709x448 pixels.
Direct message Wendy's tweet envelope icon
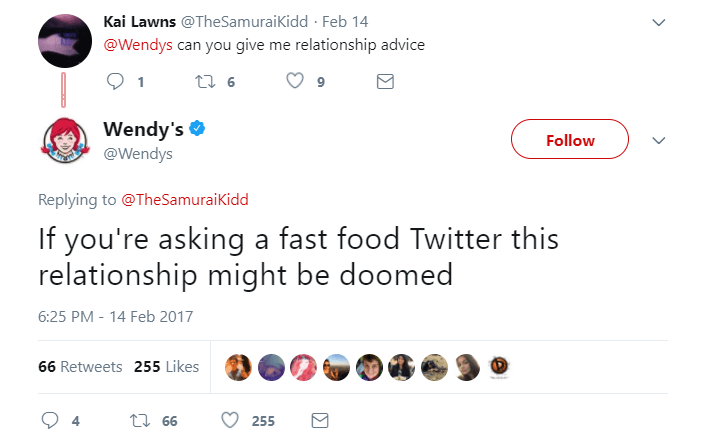[x=320, y=421]
